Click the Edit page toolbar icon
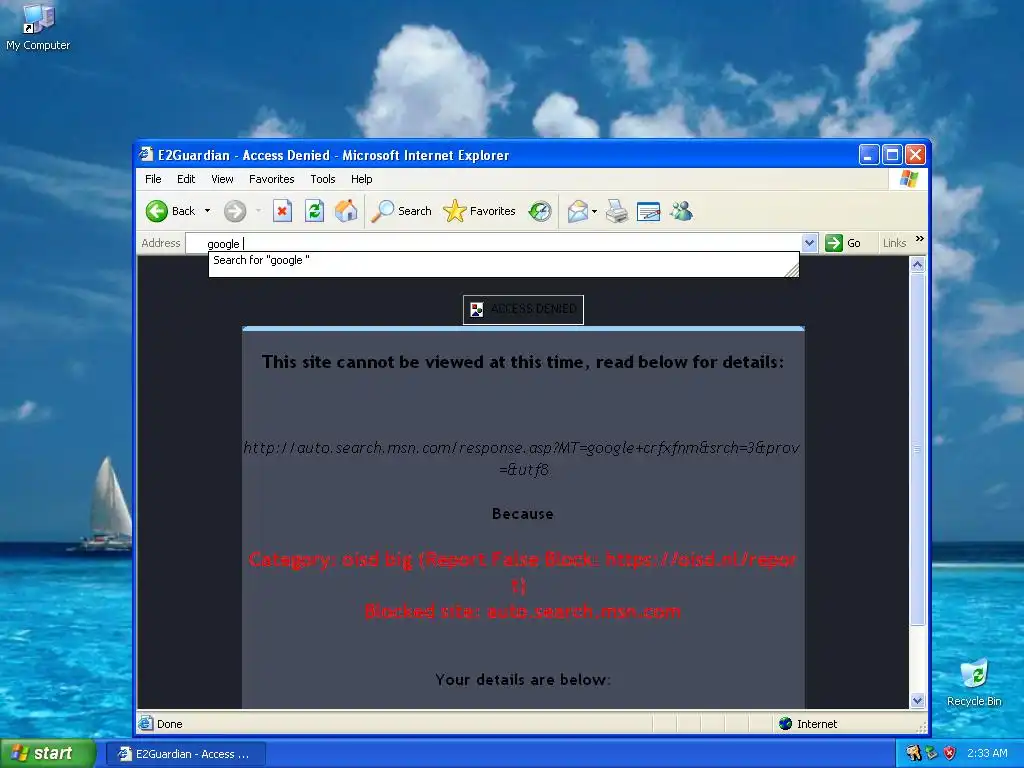The height and width of the screenshot is (768, 1024). coord(648,211)
